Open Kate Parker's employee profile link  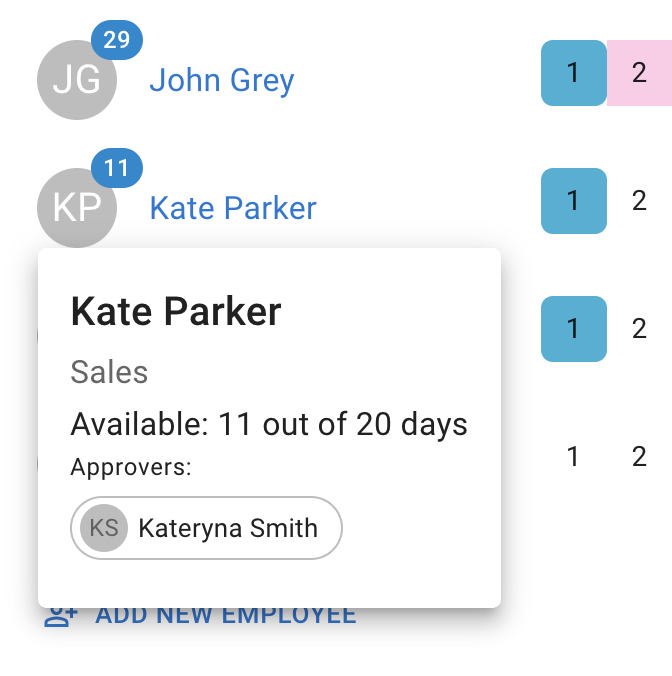coord(233,209)
